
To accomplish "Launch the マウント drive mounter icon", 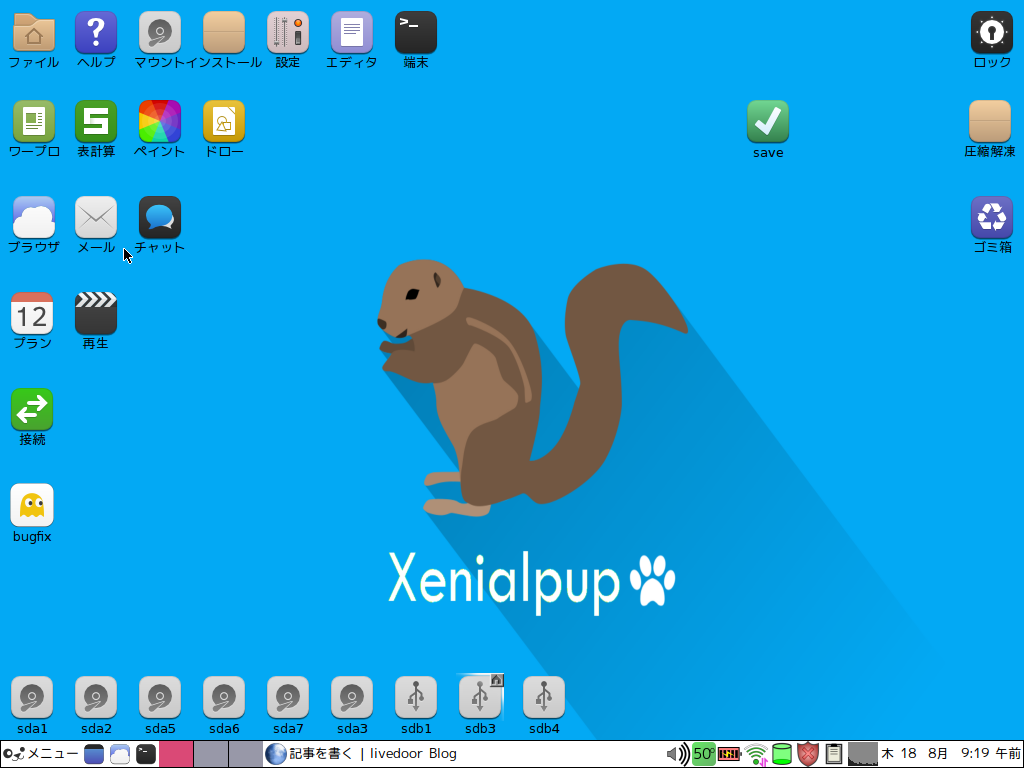I will (x=160, y=33).
